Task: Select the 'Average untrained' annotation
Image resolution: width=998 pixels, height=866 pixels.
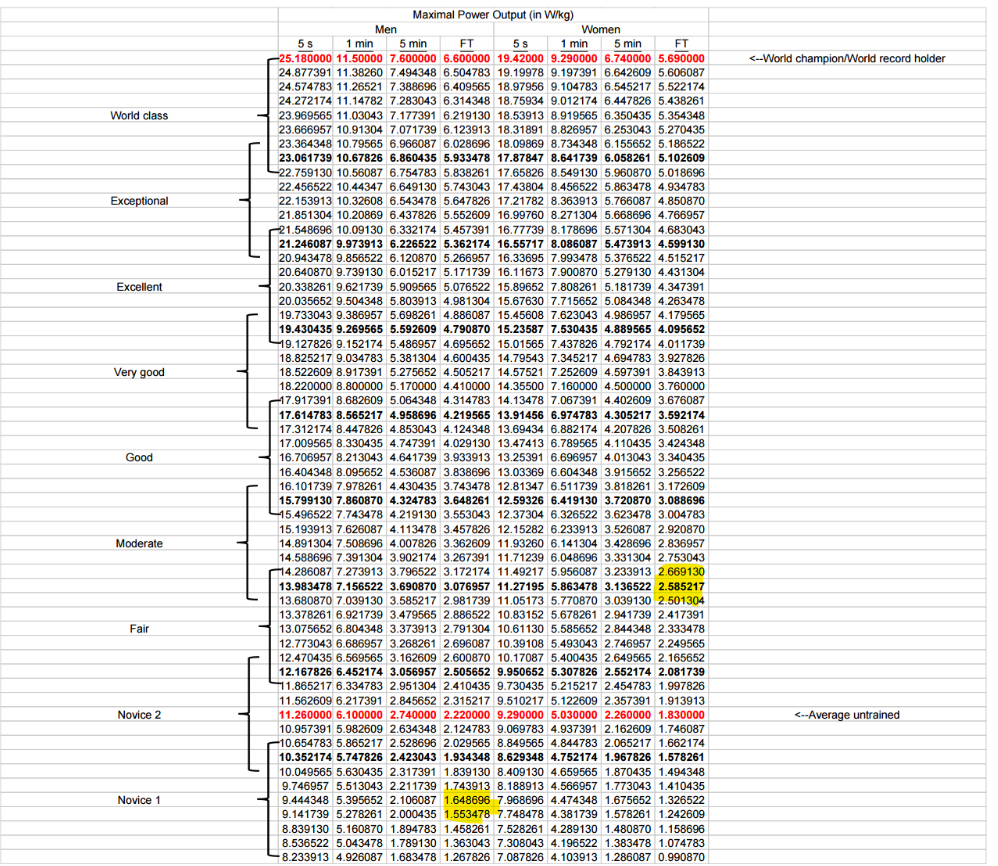Action: coord(846,715)
